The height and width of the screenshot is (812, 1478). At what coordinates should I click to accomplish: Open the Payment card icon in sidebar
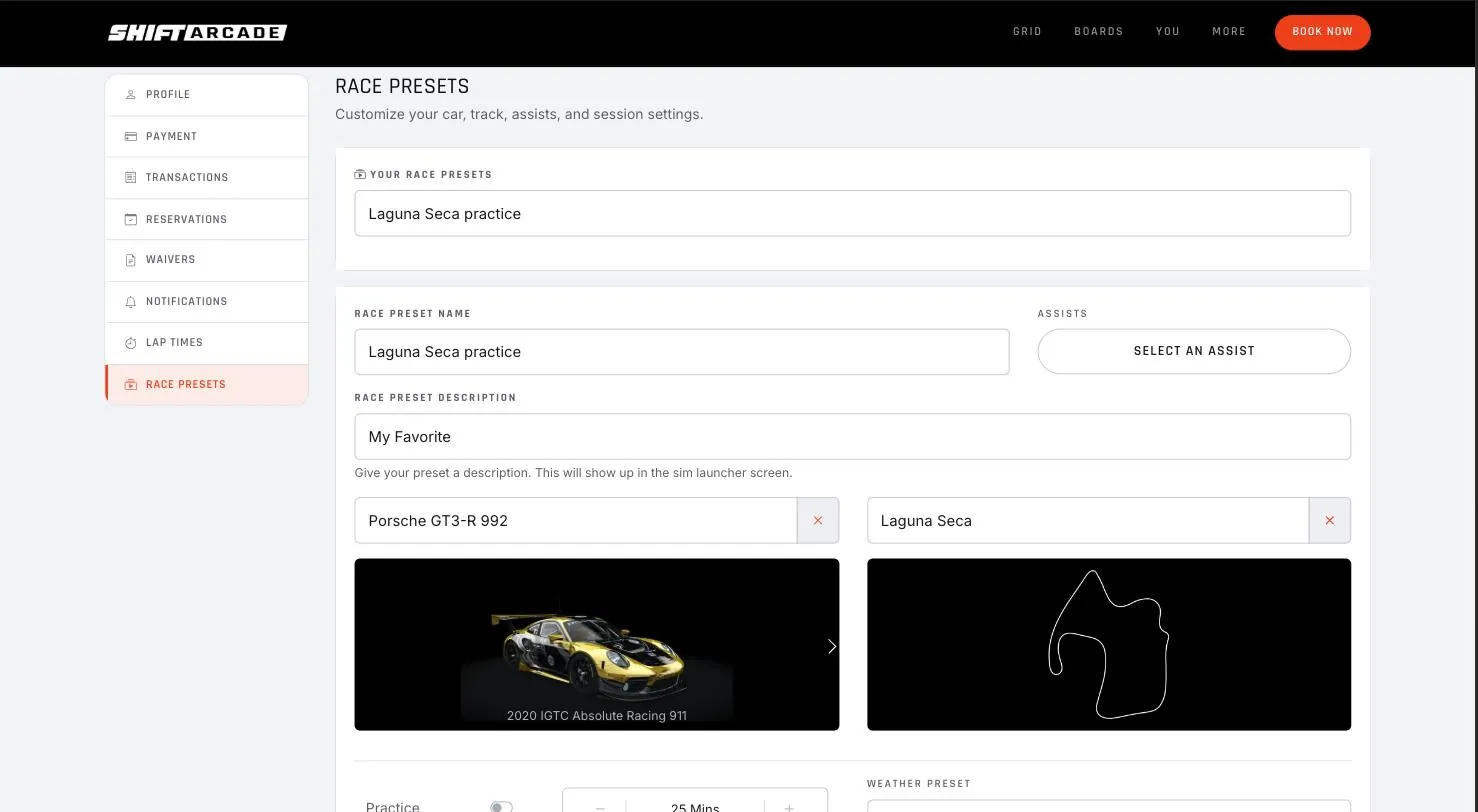pyautogui.click(x=130, y=136)
